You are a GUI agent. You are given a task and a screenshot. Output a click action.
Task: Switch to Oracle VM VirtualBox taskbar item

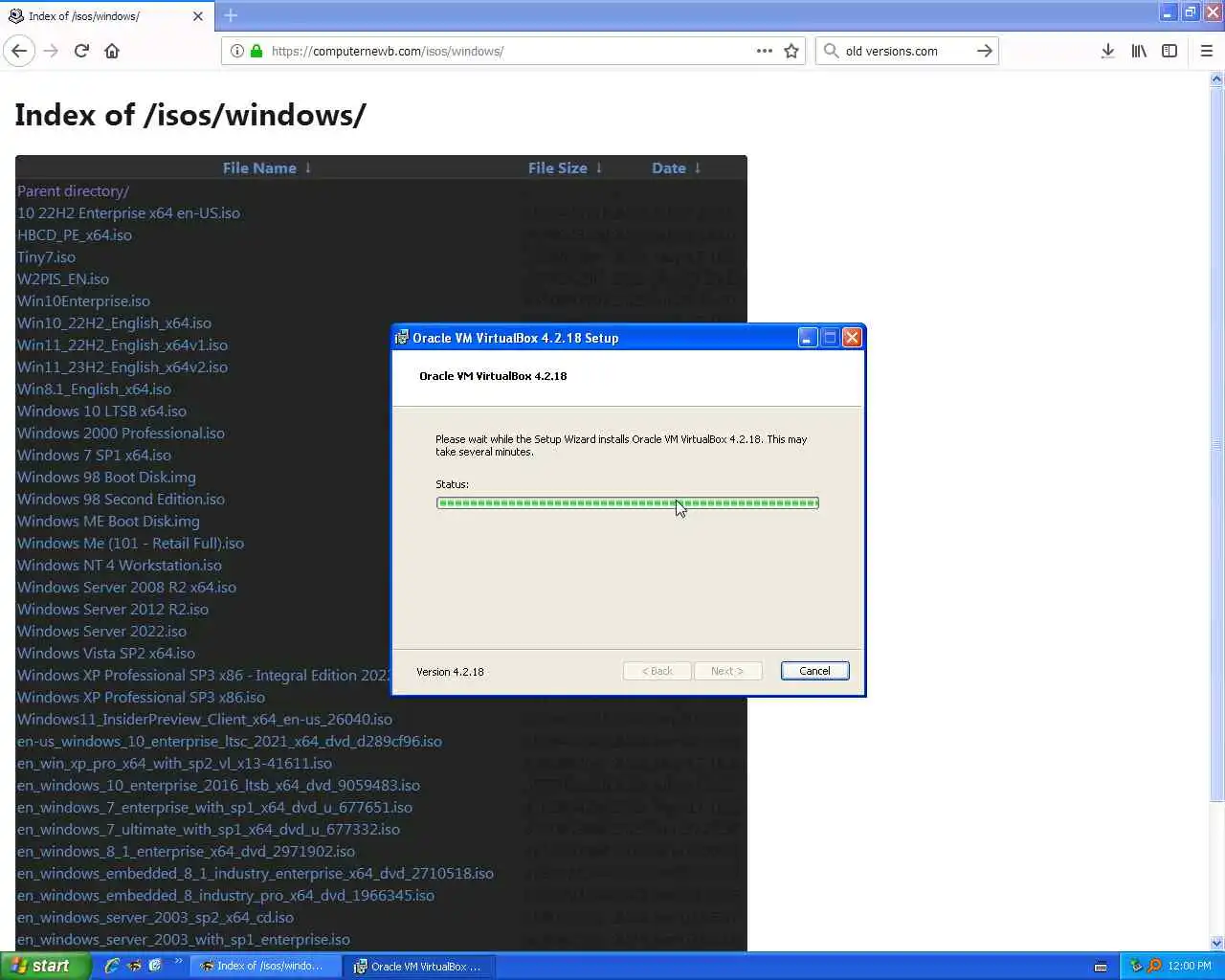419,967
